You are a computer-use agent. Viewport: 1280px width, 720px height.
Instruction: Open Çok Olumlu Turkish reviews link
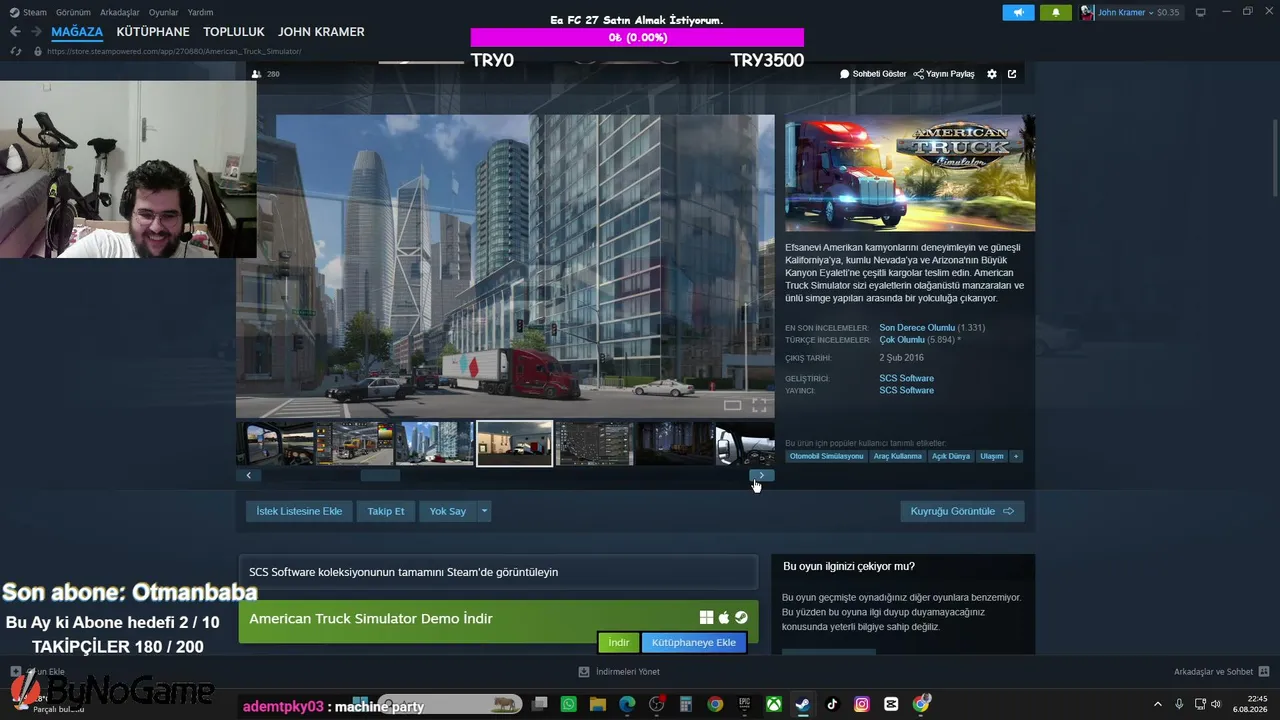(902, 340)
